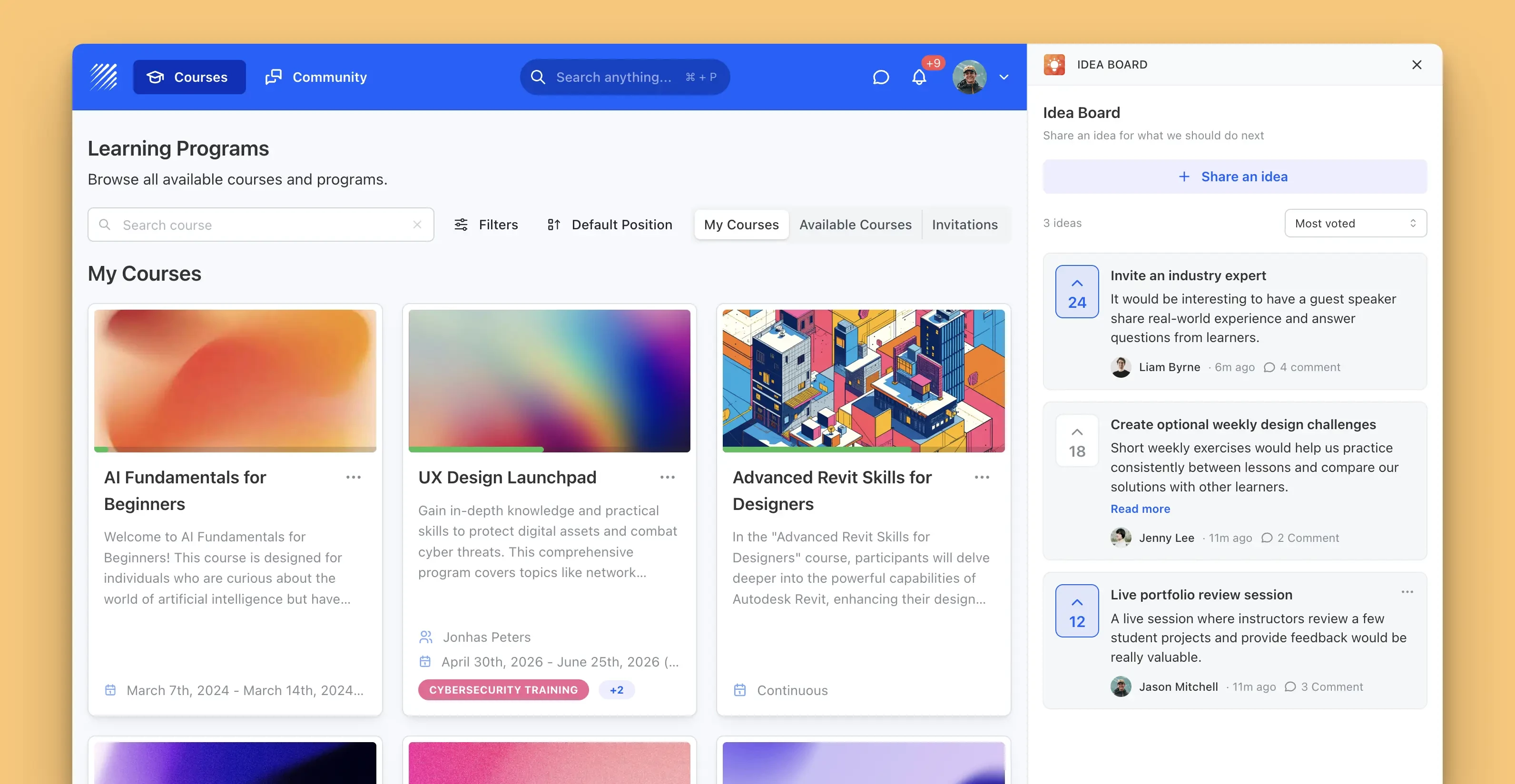Click the orange Idea Board lightbulb icon
The width and height of the screenshot is (1515, 784).
[1054, 65]
